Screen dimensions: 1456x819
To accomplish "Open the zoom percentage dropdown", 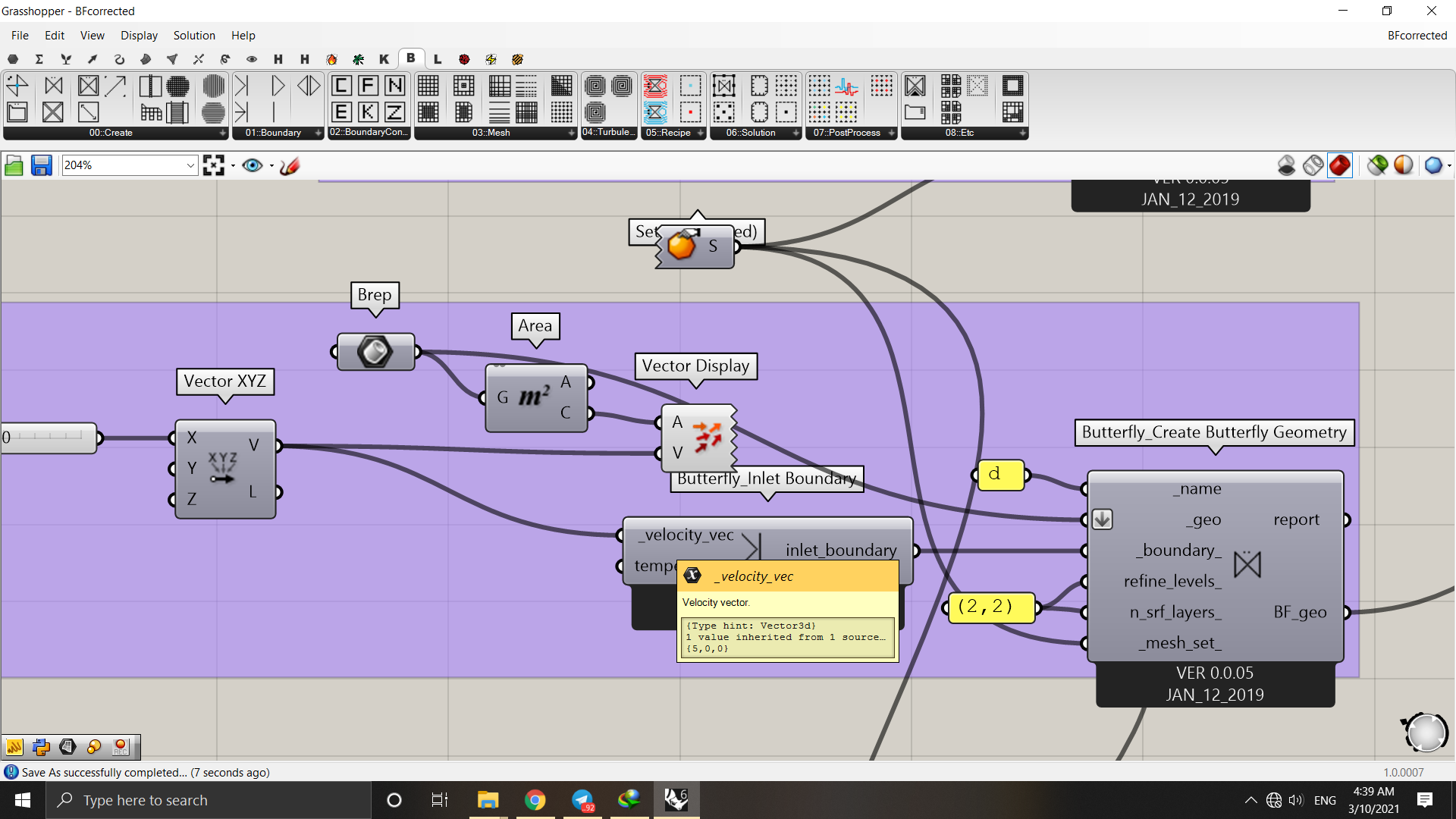I will coord(190,165).
